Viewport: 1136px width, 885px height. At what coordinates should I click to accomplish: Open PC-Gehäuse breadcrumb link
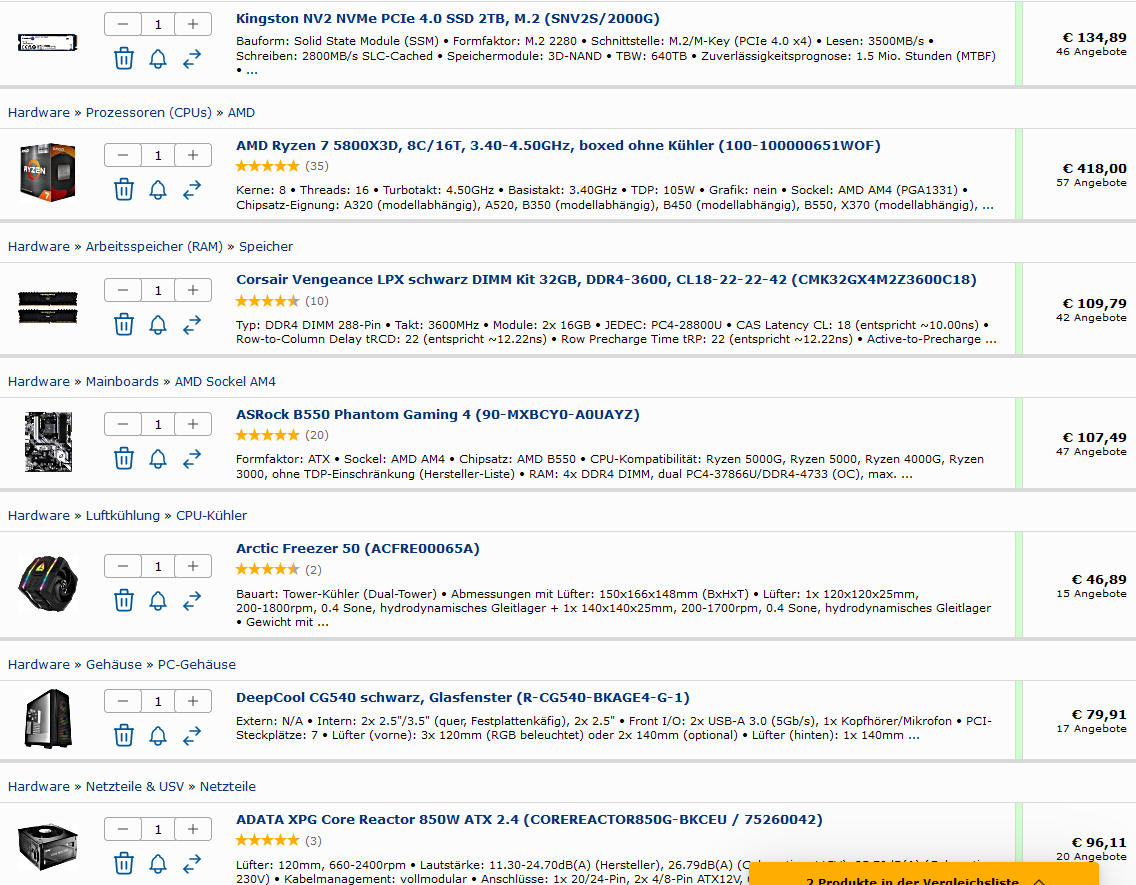click(x=196, y=665)
